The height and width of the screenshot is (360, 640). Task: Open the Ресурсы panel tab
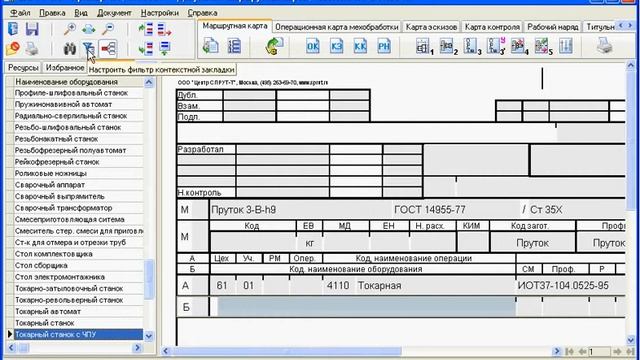(x=23, y=68)
